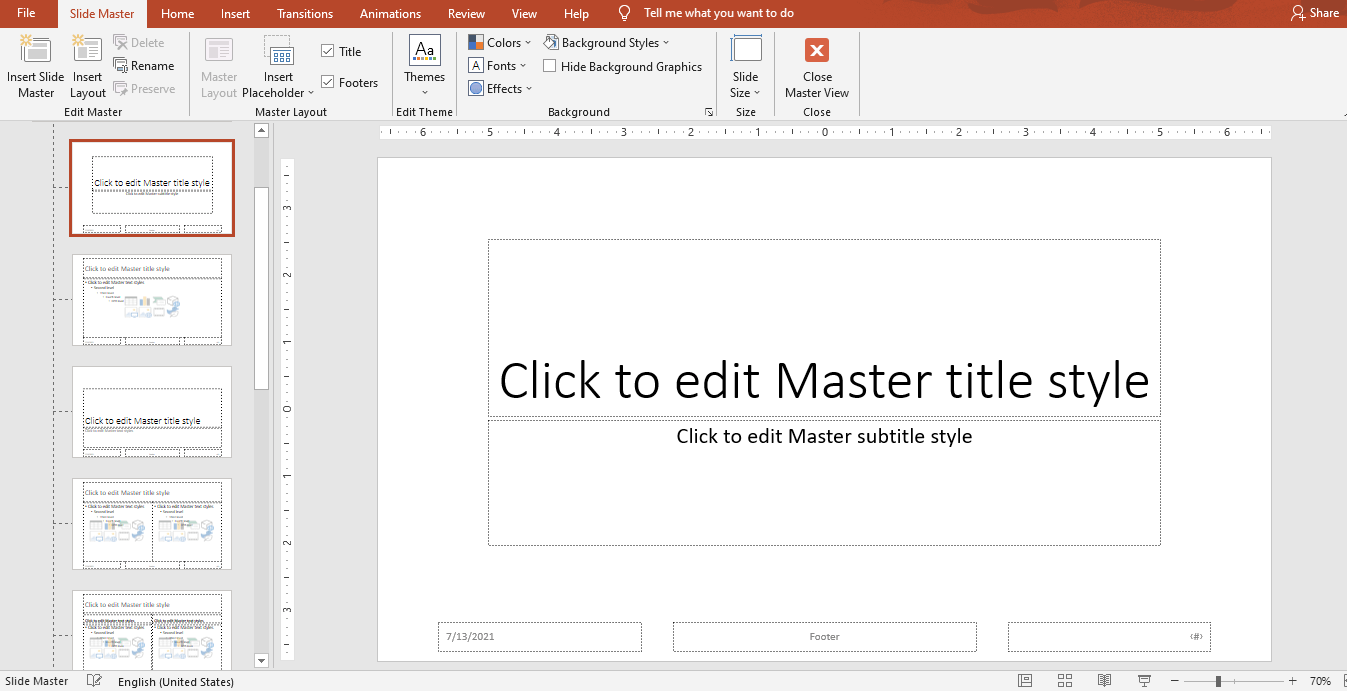Viewport: 1347px width, 691px height.
Task: Open the Themes gallery
Action: 424,67
